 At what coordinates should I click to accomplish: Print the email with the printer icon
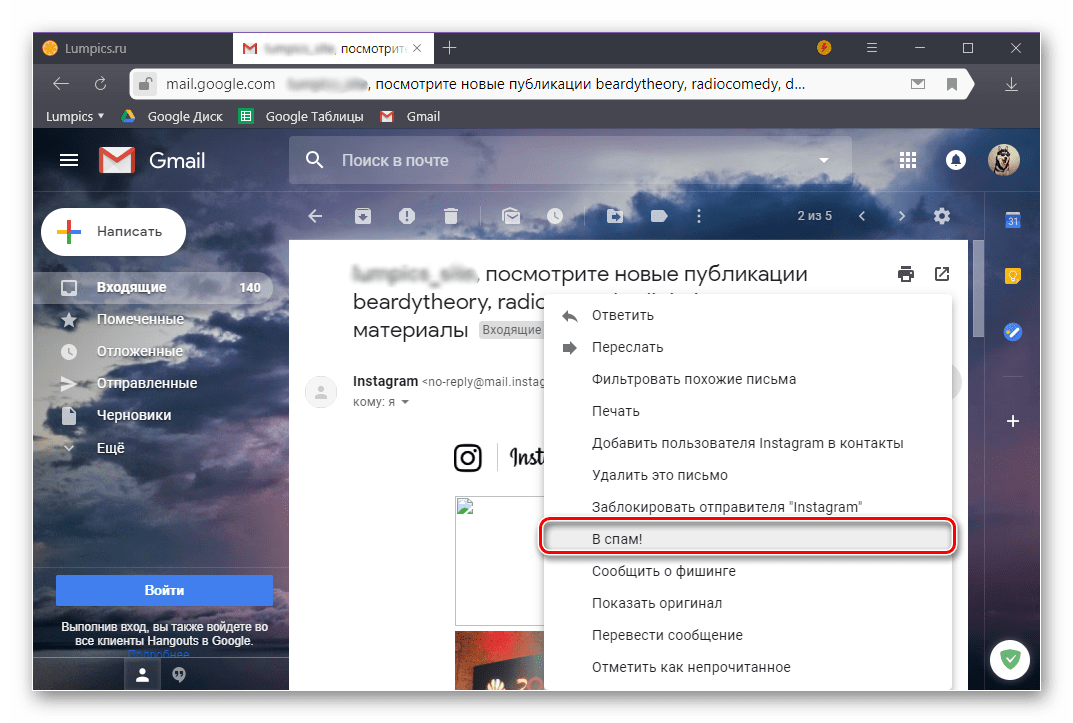coord(906,273)
